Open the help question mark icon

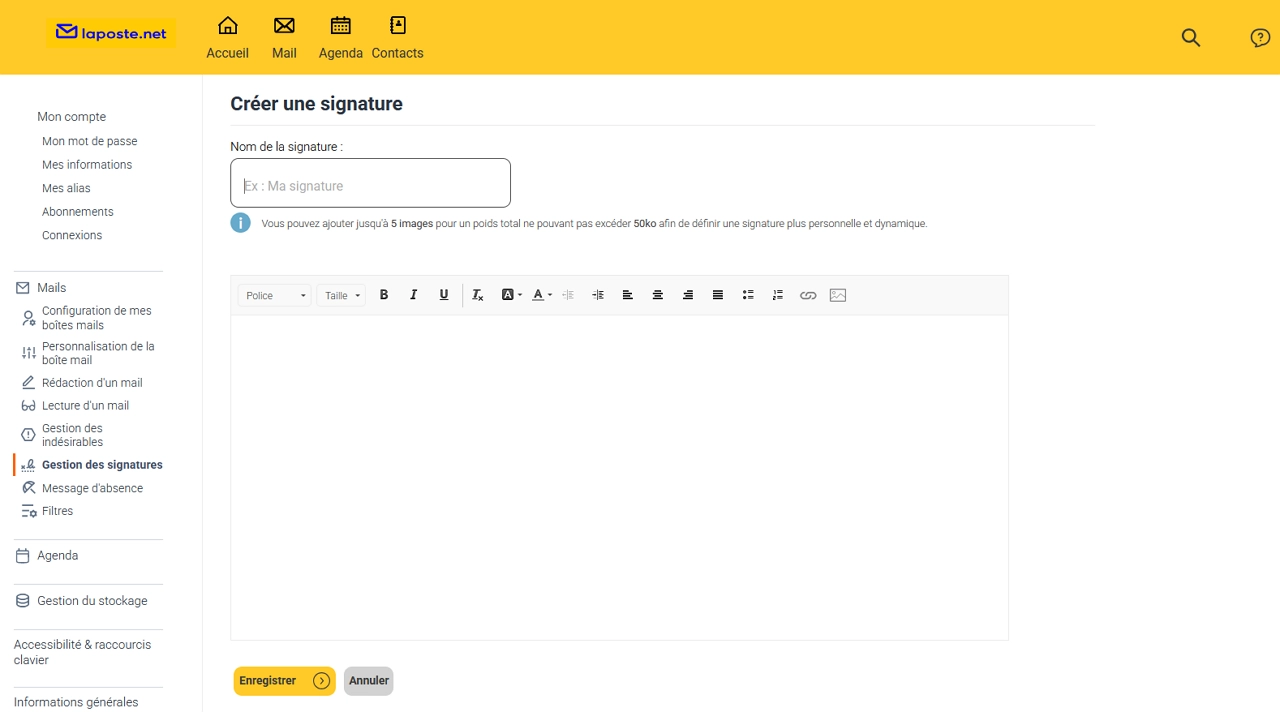[x=1260, y=38]
